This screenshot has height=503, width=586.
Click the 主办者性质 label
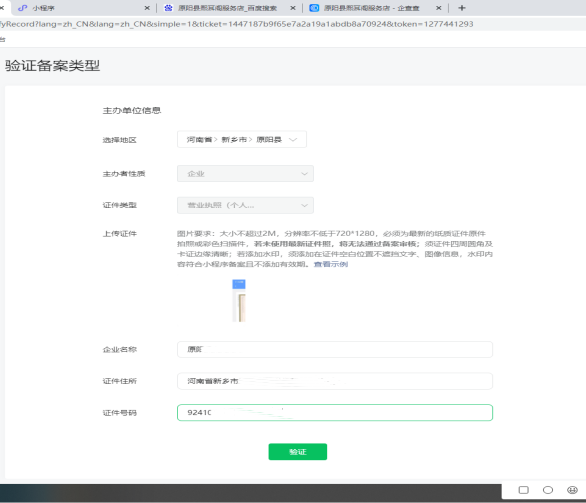(x=124, y=174)
